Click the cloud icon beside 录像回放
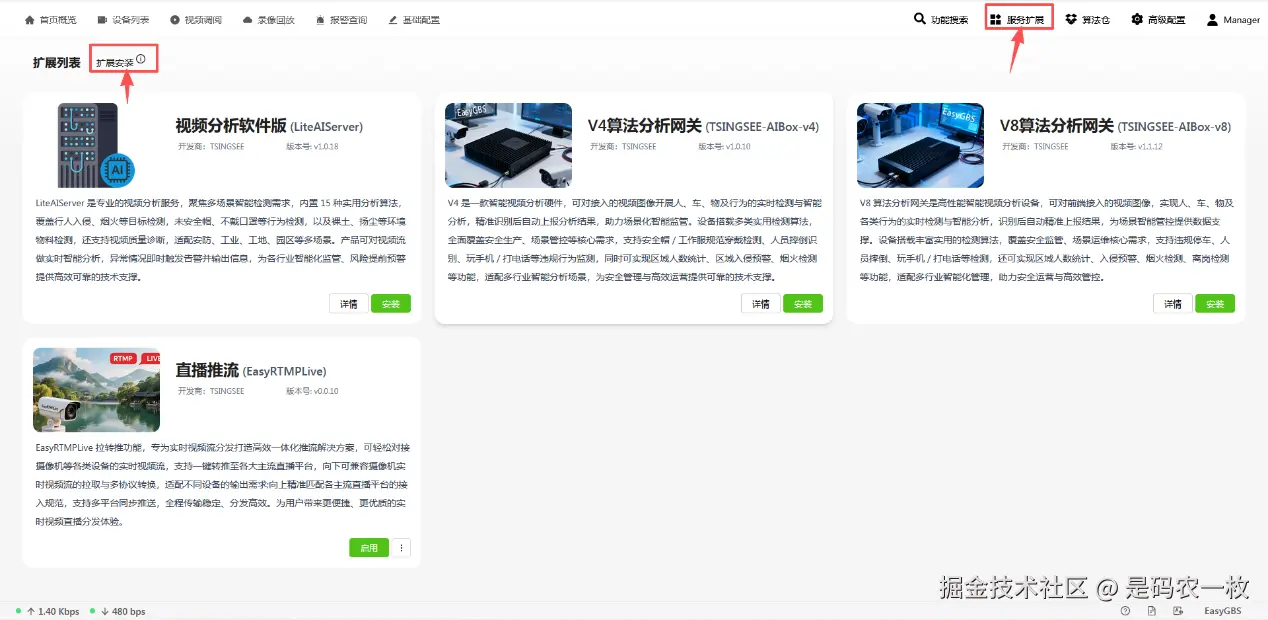 point(247,20)
